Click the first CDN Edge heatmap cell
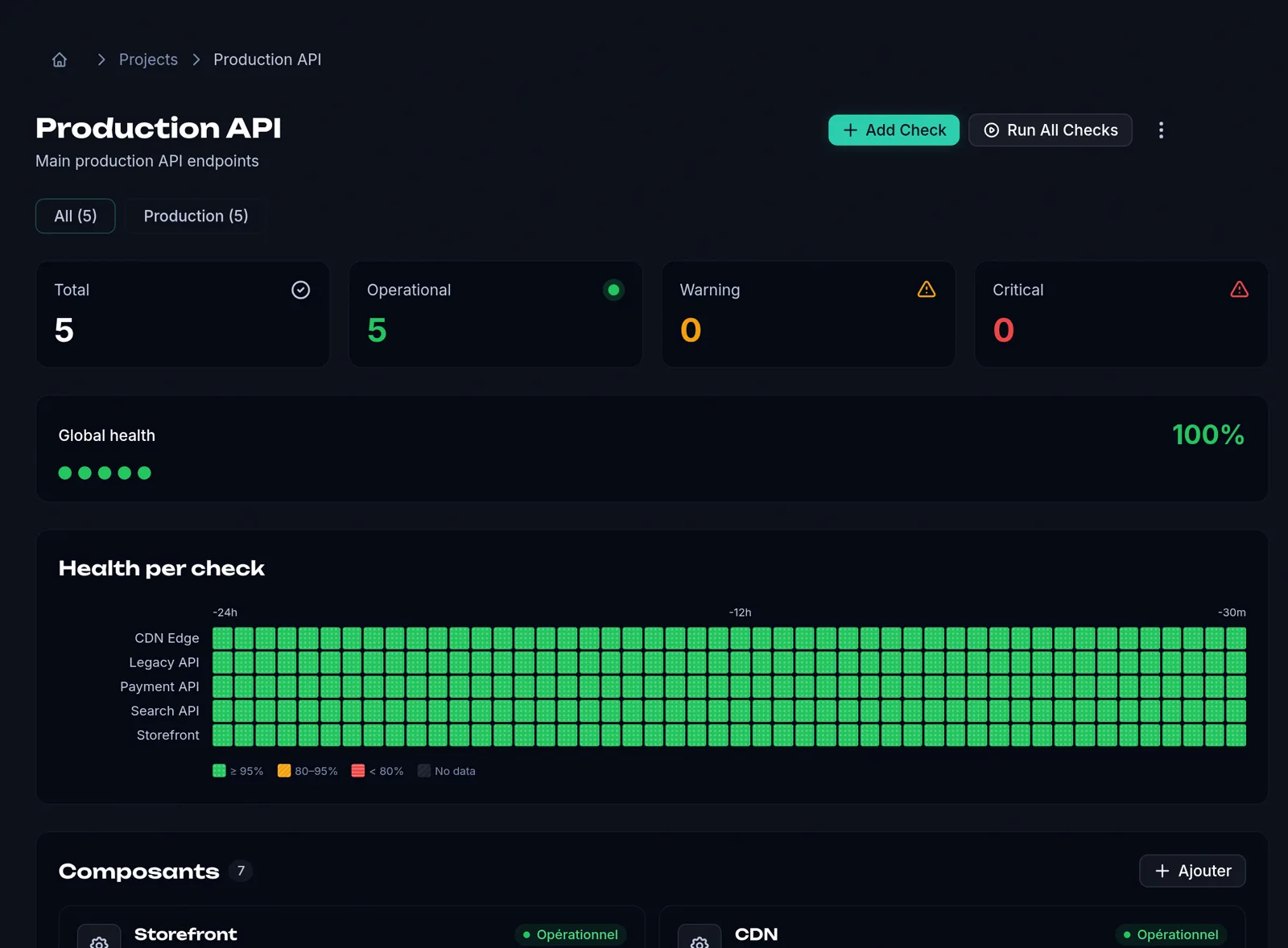Image resolution: width=1288 pixels, height=948 pixels. tap(222, 638)
